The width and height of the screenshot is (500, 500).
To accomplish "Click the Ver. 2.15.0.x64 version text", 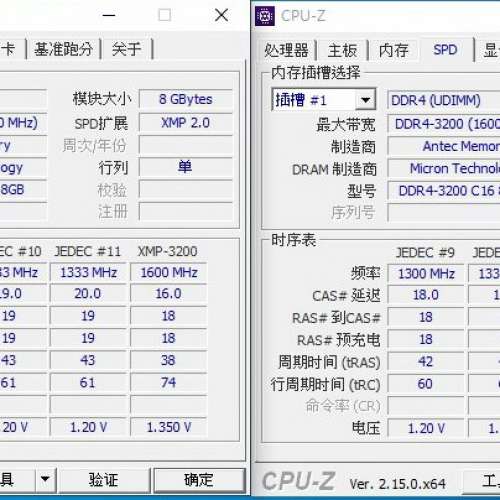I will tap(397, 484).
